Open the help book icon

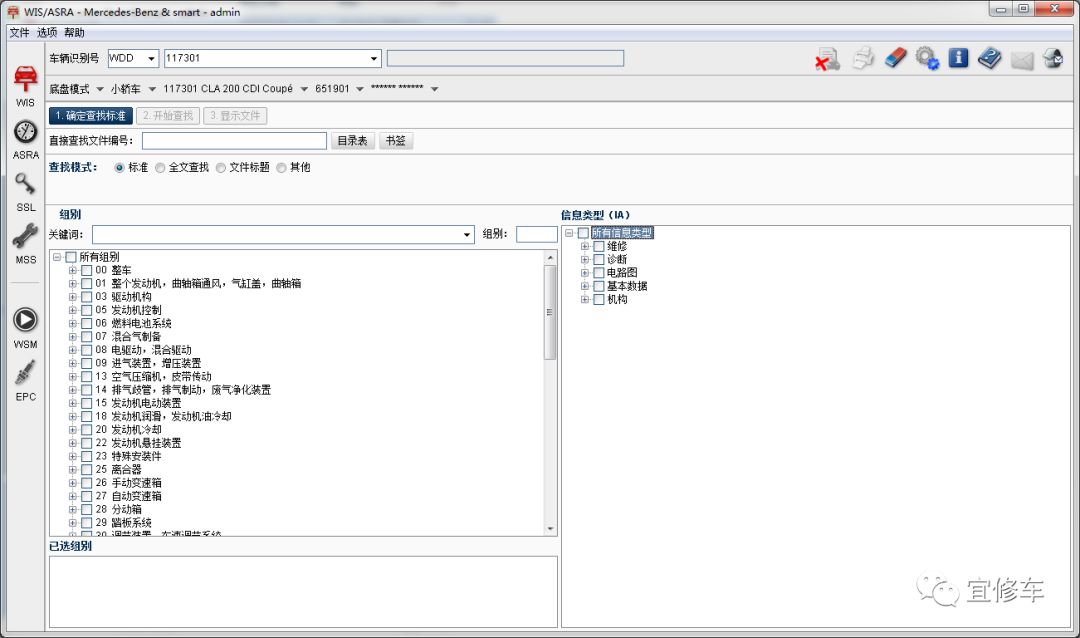(990, 58)
